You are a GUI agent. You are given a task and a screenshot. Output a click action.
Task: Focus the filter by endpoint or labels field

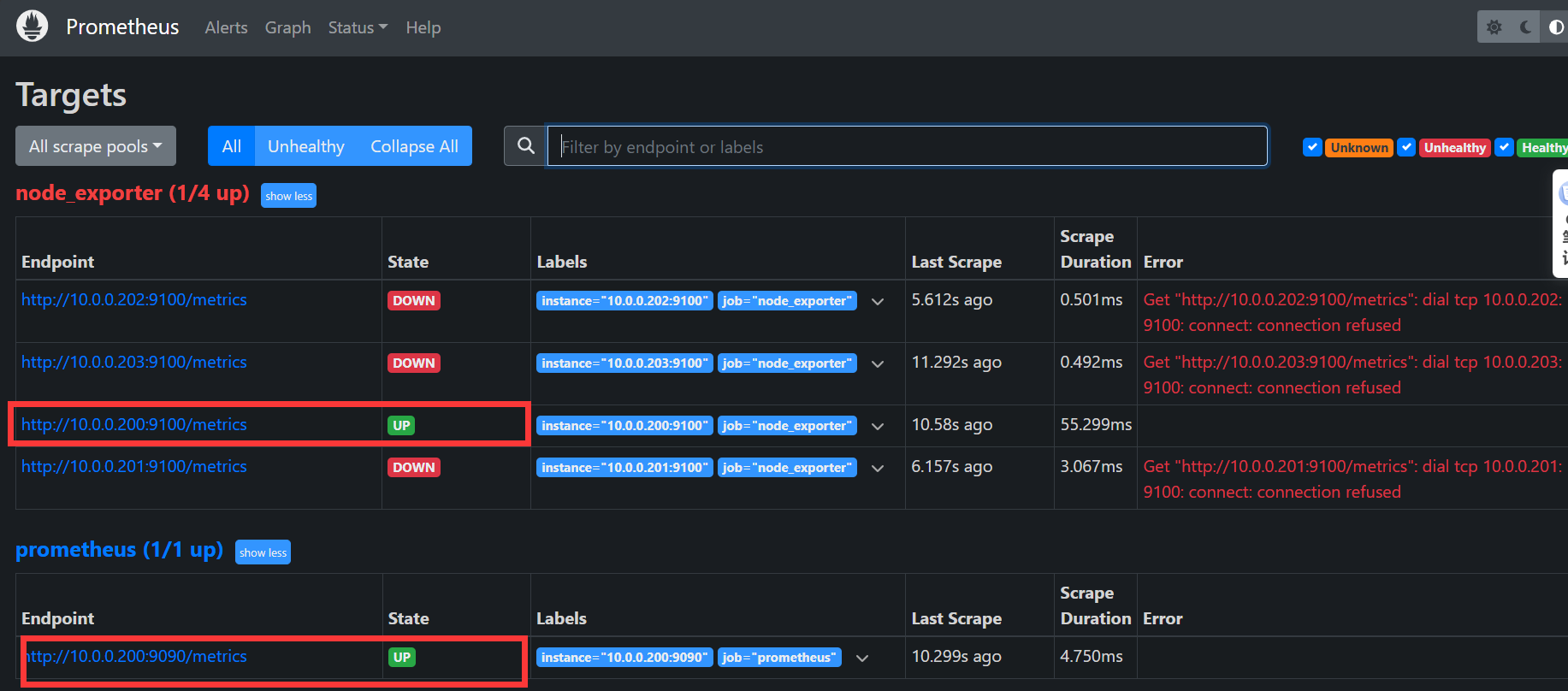point(907,146)
